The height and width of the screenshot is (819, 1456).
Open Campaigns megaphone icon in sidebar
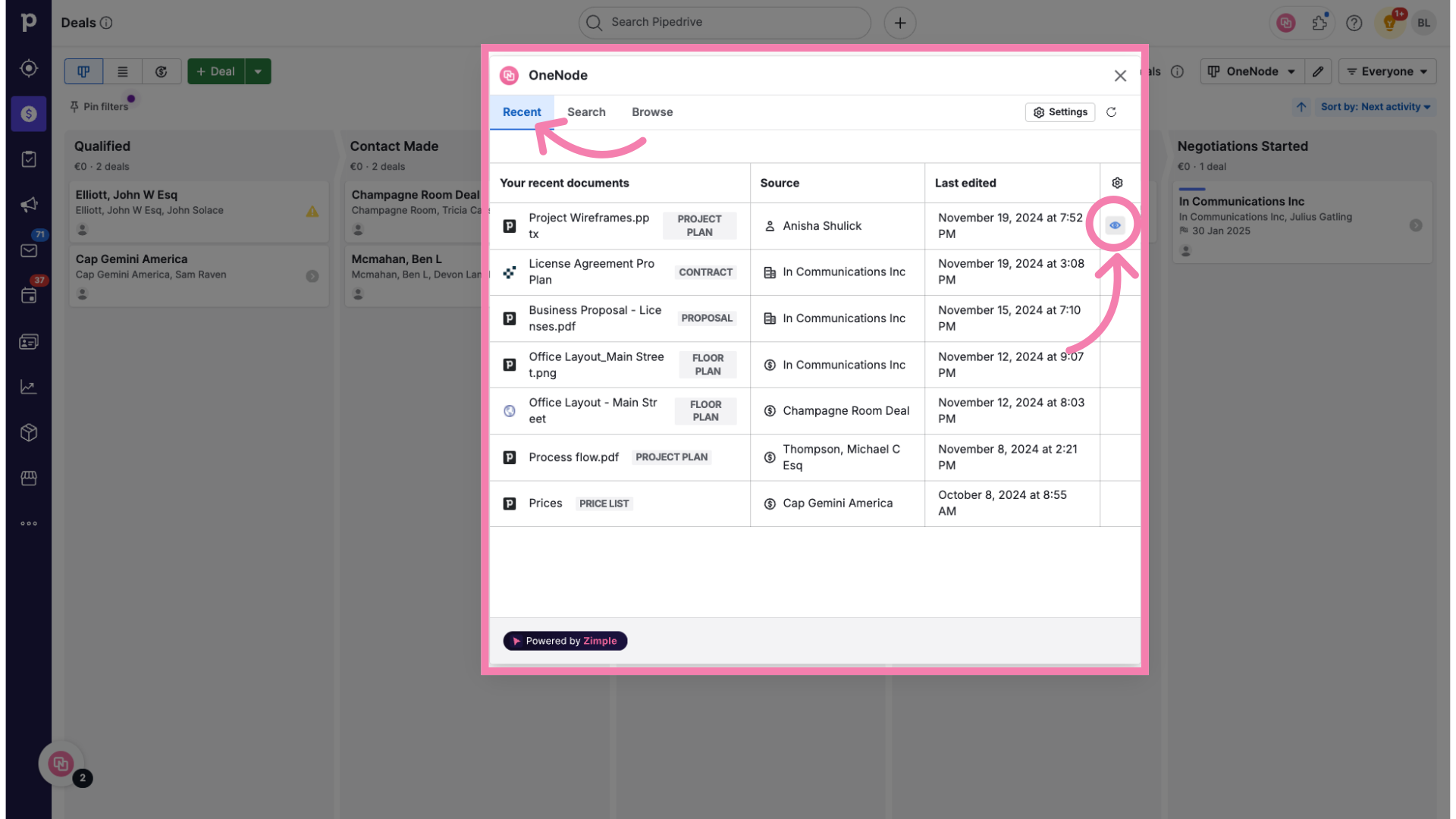pyautogui.click(x=29, y=205)
